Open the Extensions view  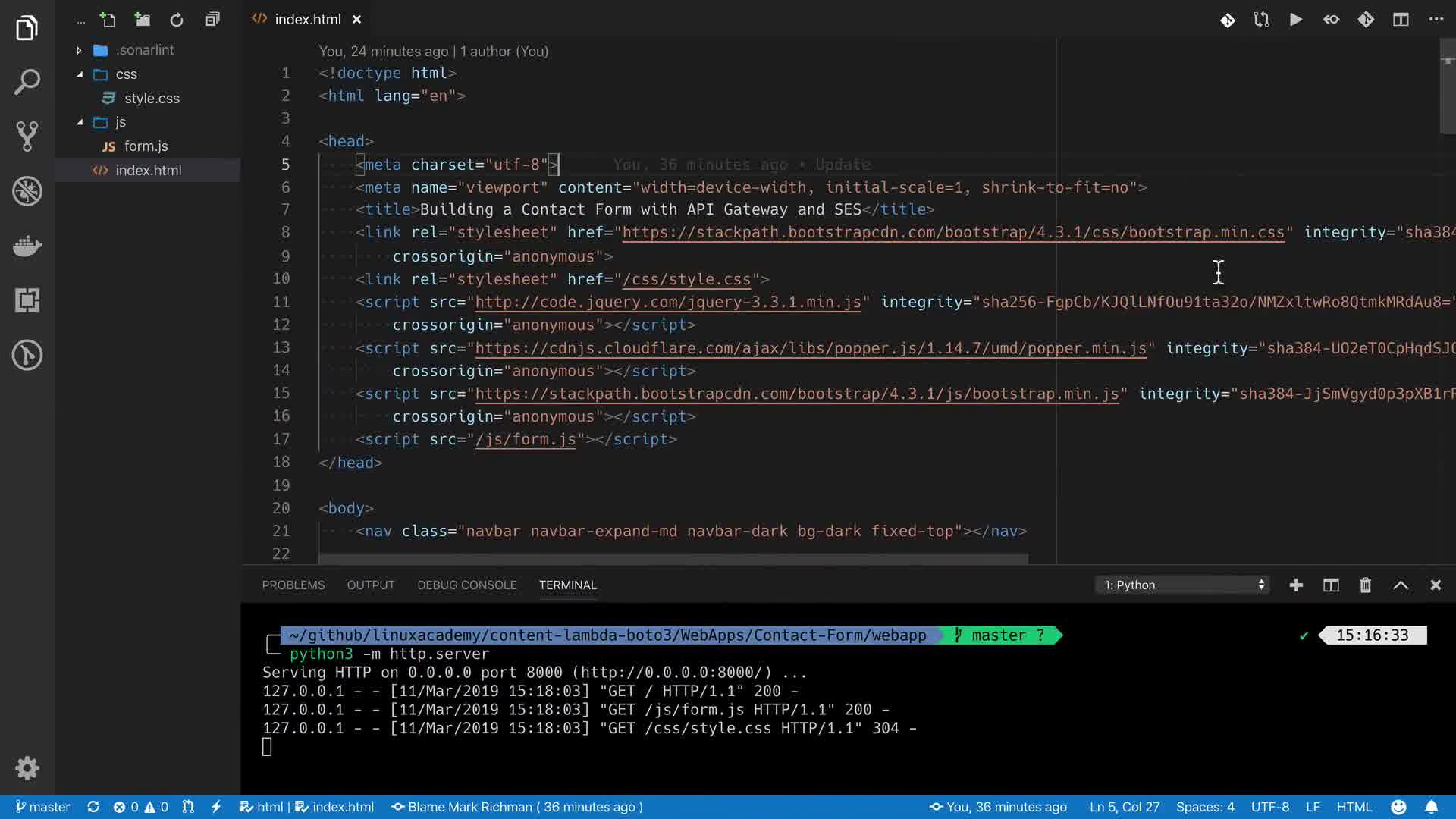pyautogui.click(x=27, y=300)
